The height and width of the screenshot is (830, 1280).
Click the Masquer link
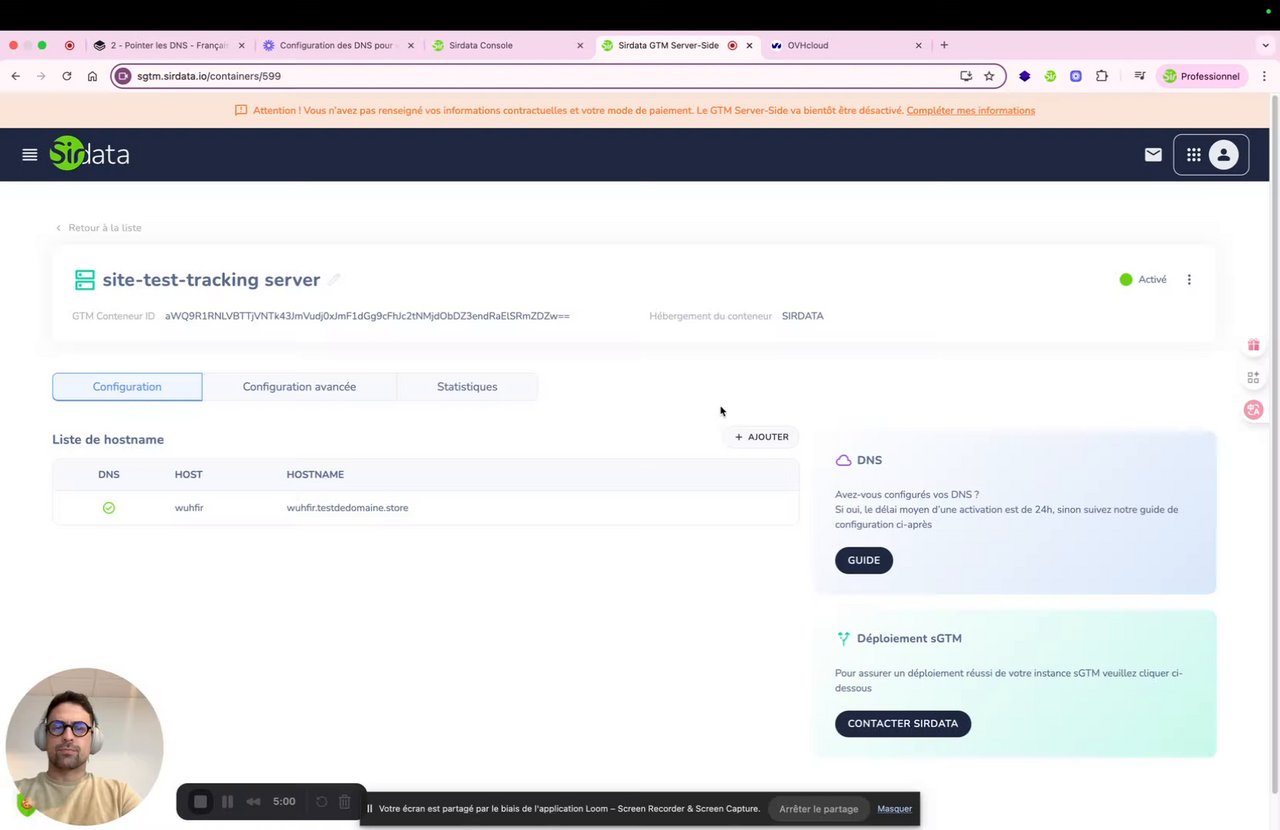894,809
